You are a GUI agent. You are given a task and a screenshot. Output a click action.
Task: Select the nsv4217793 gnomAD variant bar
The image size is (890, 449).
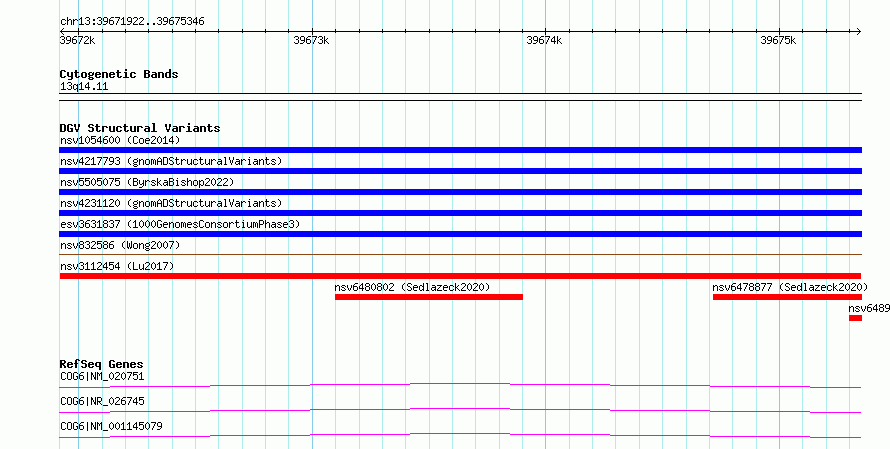click(x=460, y=171)
